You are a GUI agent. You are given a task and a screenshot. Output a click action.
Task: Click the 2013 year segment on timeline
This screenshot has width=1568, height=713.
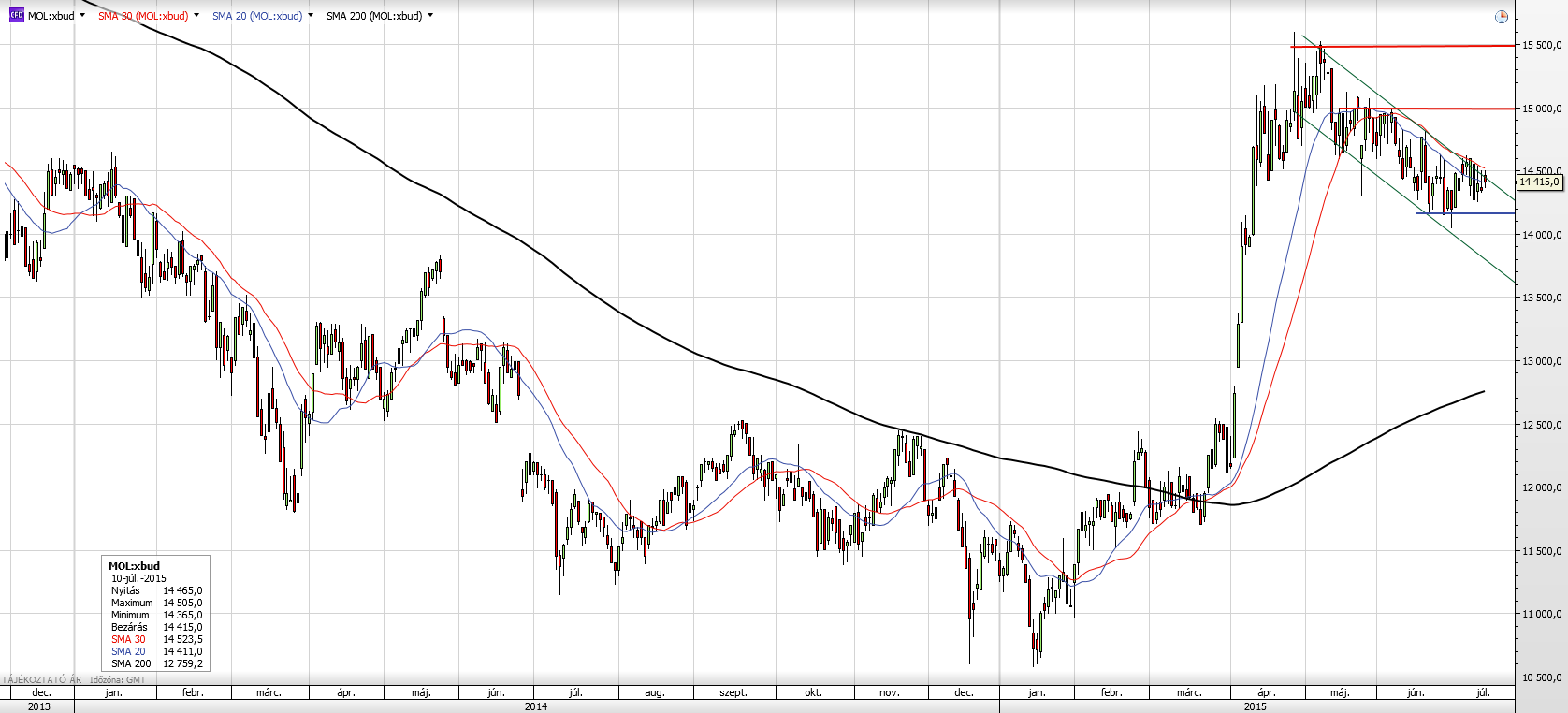coord(39,706)
